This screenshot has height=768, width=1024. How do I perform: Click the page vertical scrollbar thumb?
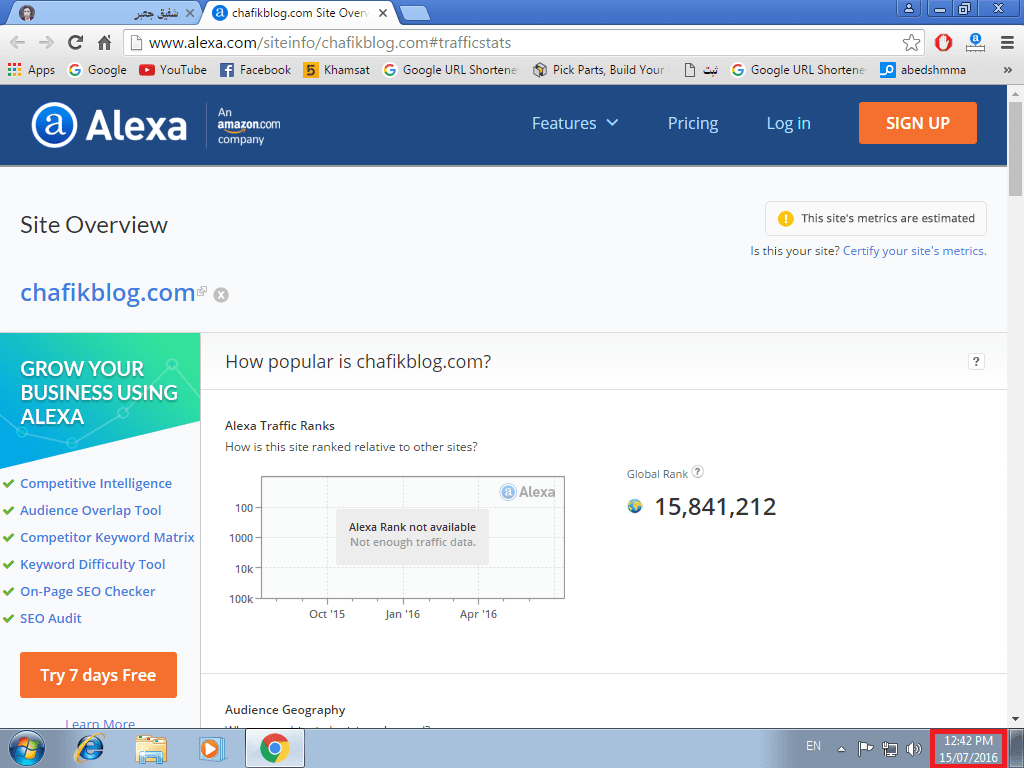coord(1015,149)
